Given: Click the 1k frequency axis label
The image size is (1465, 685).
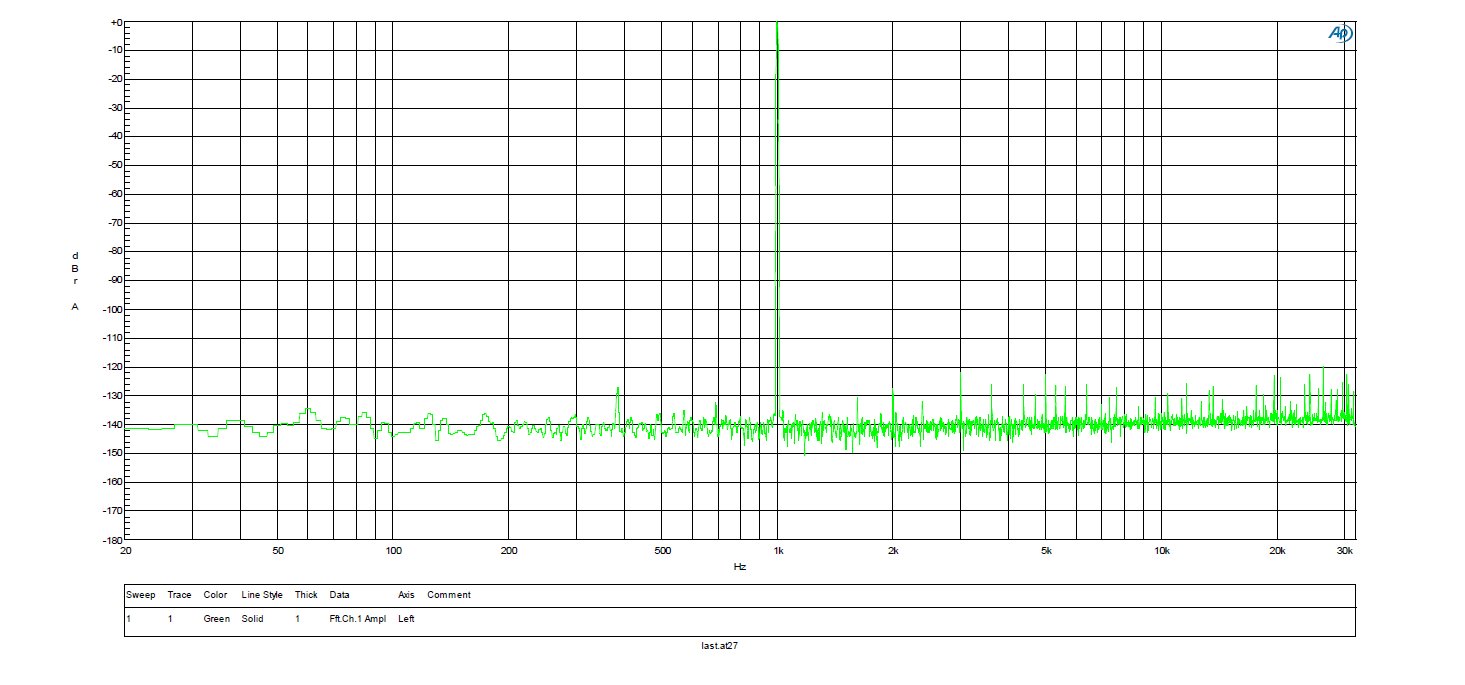Looking at the screenshot, I should coord(778,551).
